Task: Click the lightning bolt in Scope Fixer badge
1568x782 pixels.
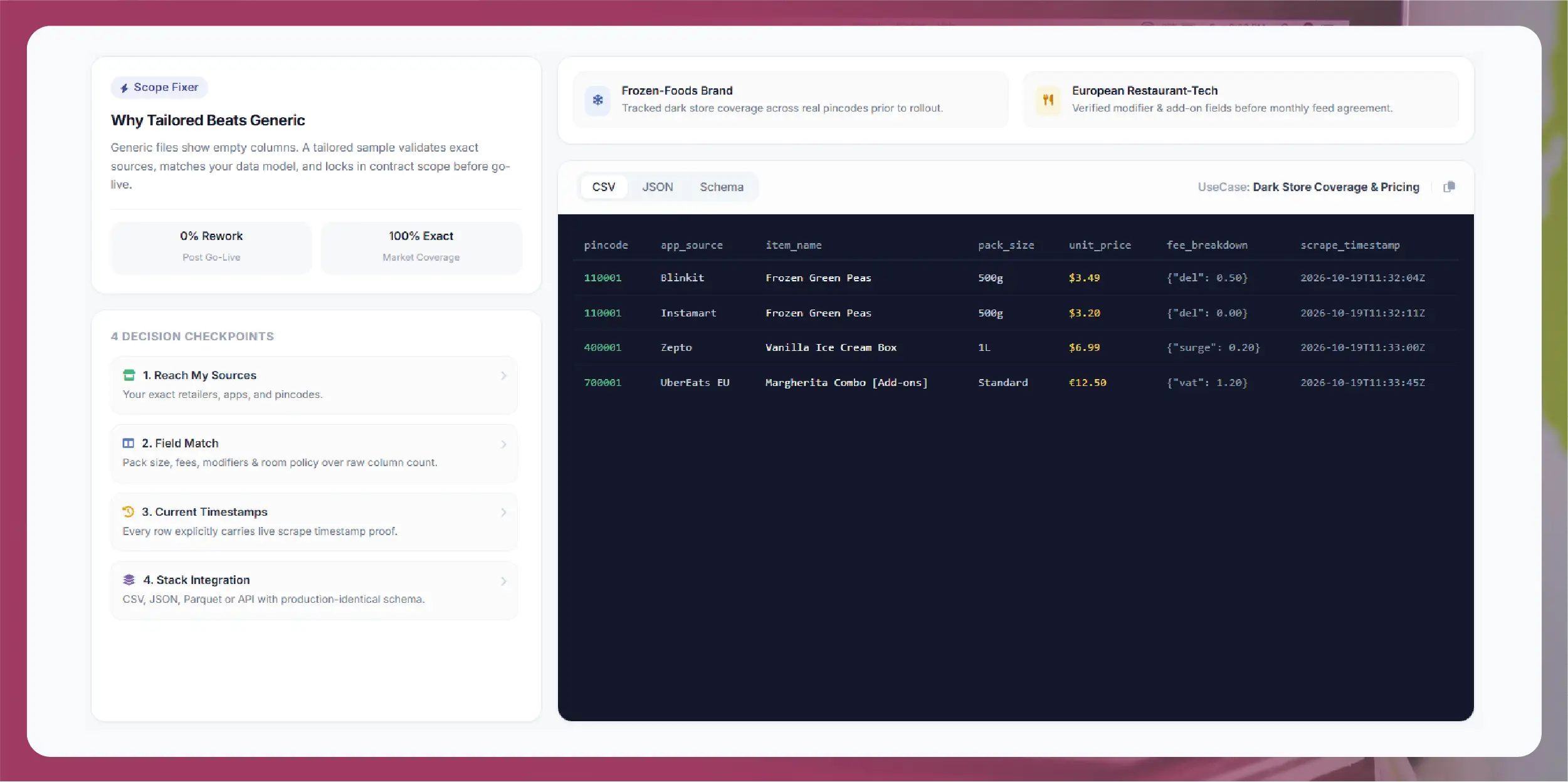Action: click(124, 88)
